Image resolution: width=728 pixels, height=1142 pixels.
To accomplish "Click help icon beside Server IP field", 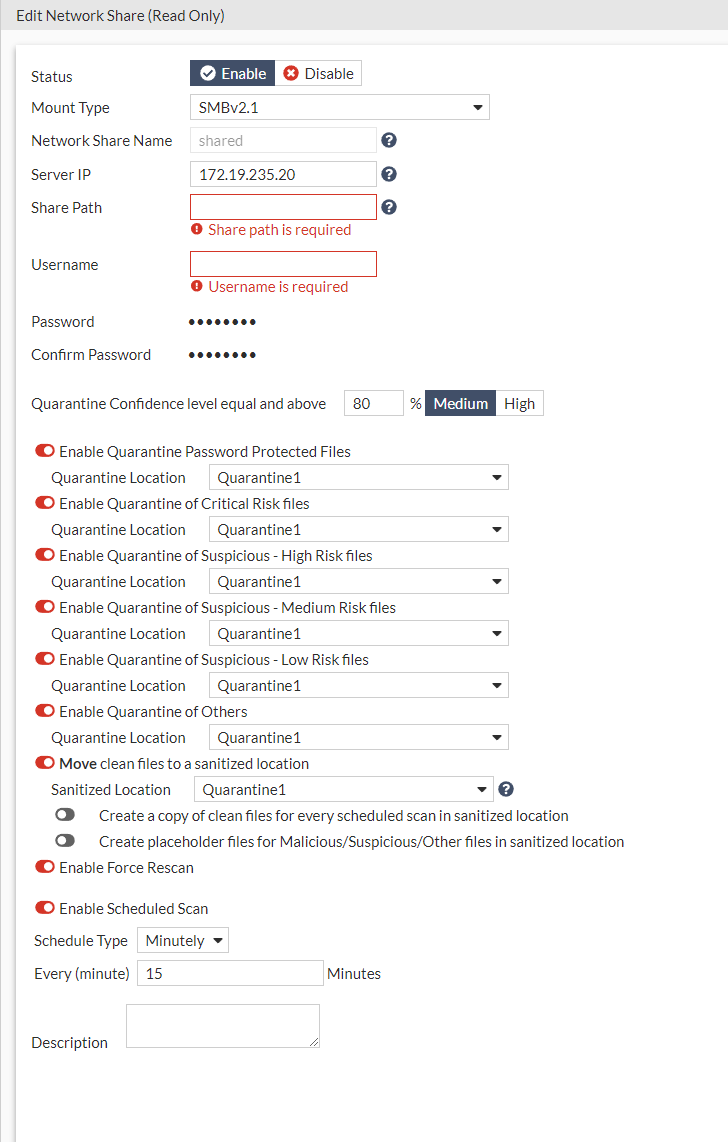I will point(390,174).
